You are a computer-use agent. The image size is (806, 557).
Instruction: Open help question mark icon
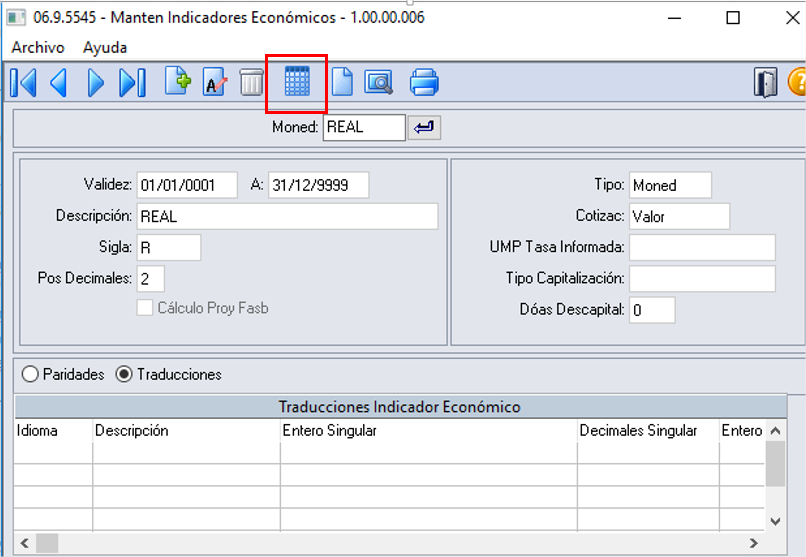coord(797,82)
